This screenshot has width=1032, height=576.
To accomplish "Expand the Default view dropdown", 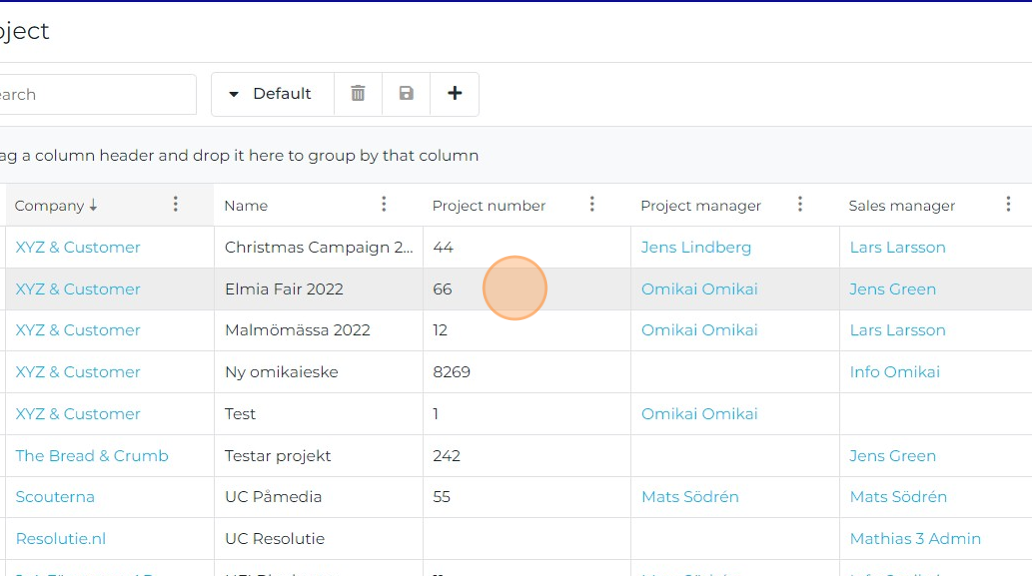I will [271, 94].
